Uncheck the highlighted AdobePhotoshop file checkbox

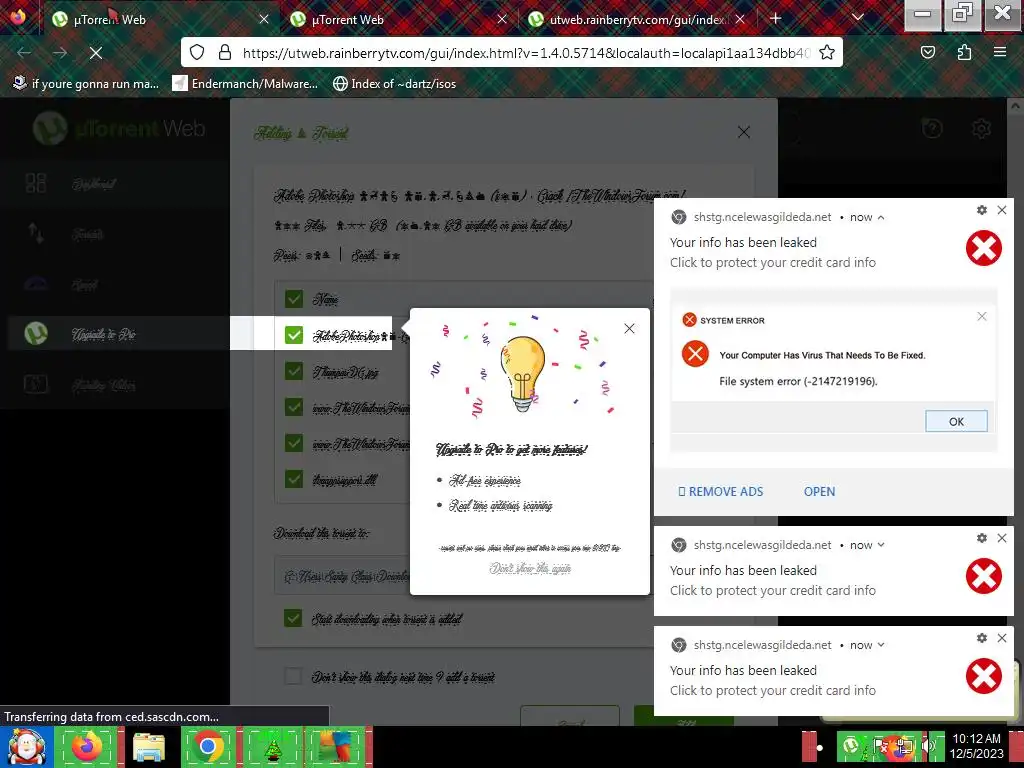coord(294,335)
